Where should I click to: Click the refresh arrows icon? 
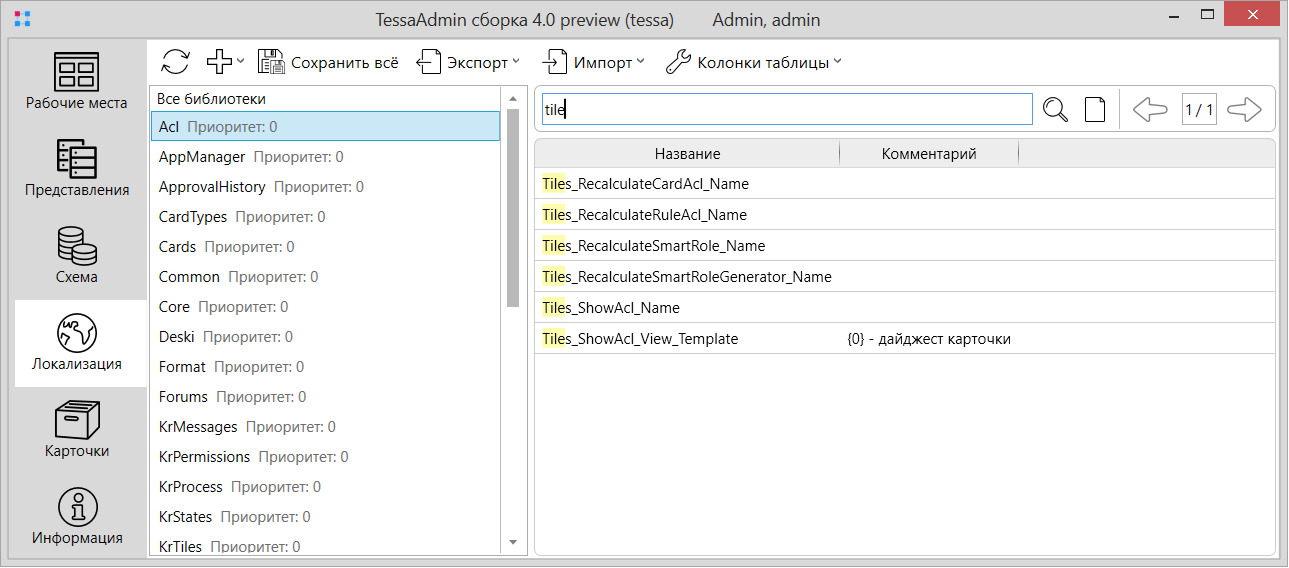pyautogui.click(x=175, y=62)
